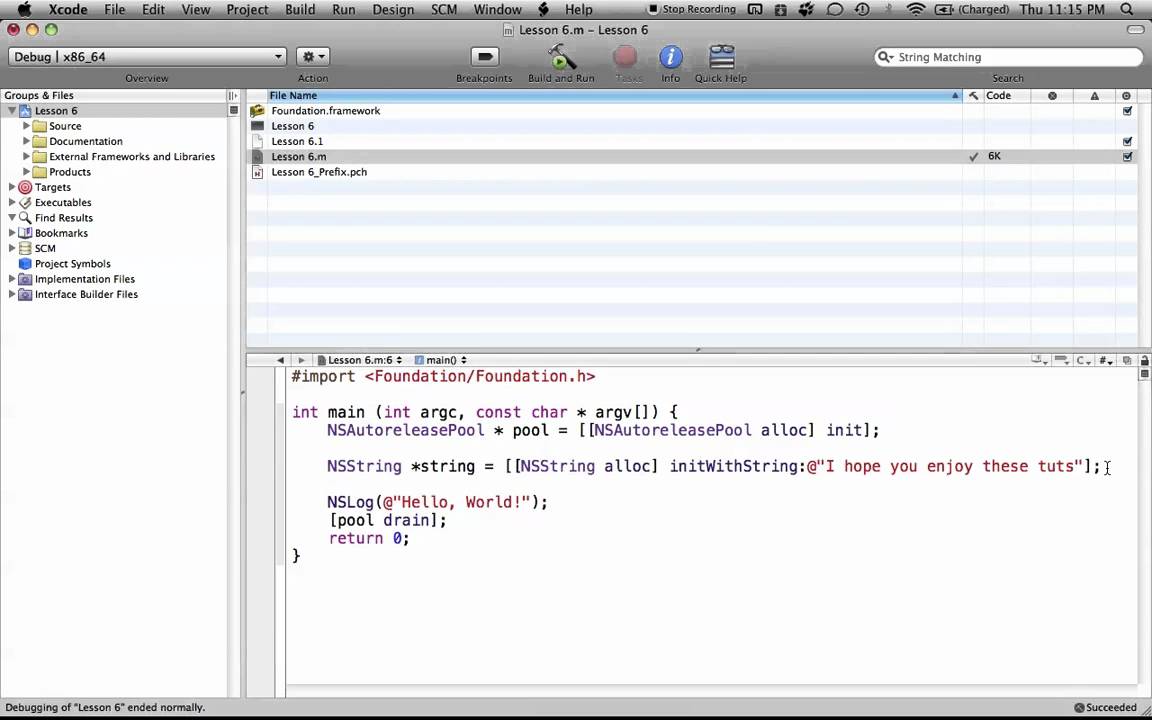Select Interface Builder Files smart group
1152x720 pixels.
[86, 295]
